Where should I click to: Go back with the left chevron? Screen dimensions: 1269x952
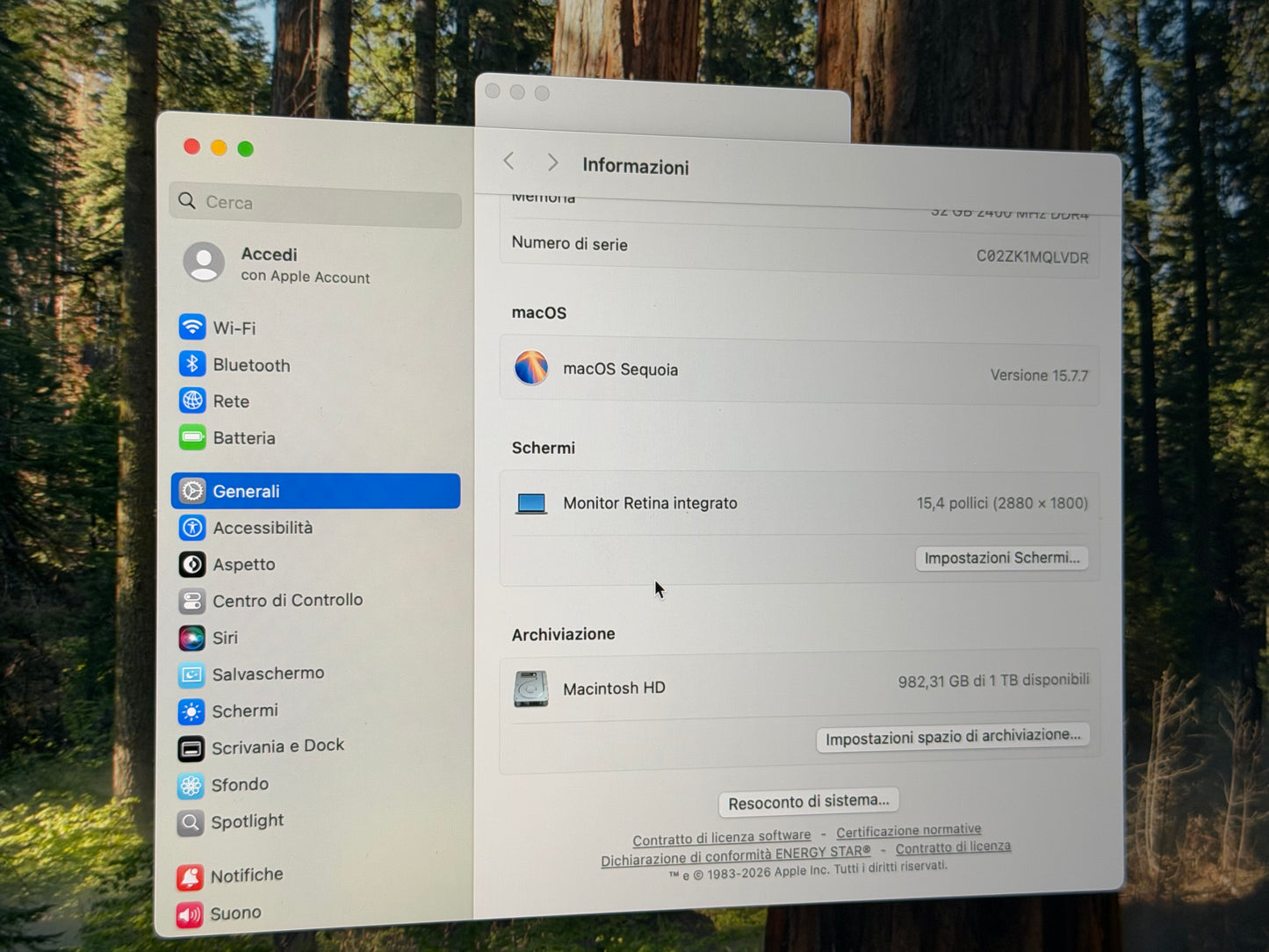tap(508, 161)
